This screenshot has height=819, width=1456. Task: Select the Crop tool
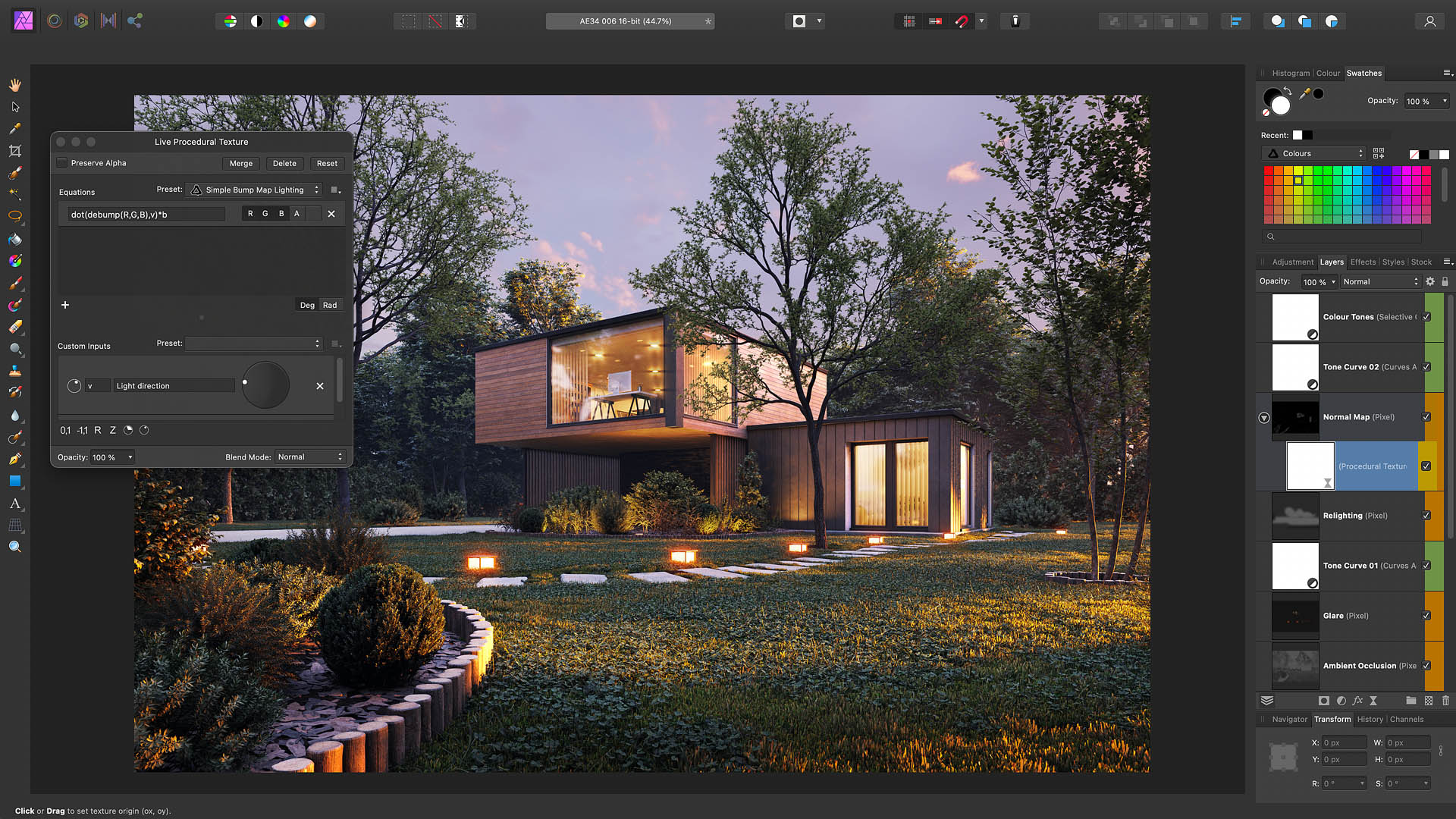[x=15, y=151]
